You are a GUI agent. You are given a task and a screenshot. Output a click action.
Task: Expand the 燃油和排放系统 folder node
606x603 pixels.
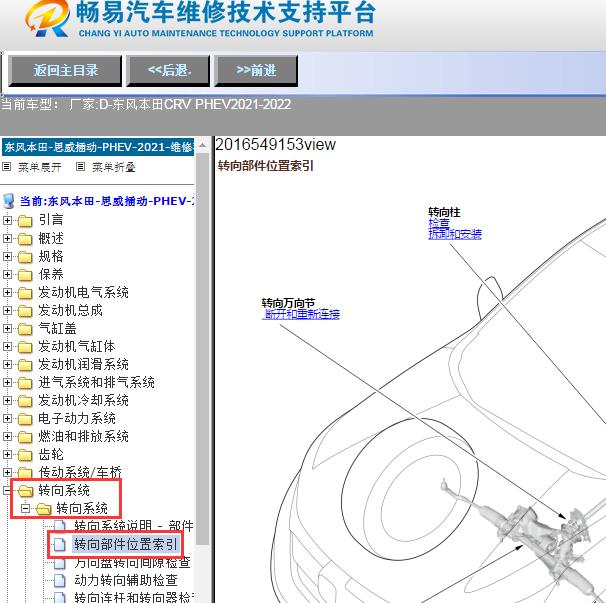coord(7,436)
